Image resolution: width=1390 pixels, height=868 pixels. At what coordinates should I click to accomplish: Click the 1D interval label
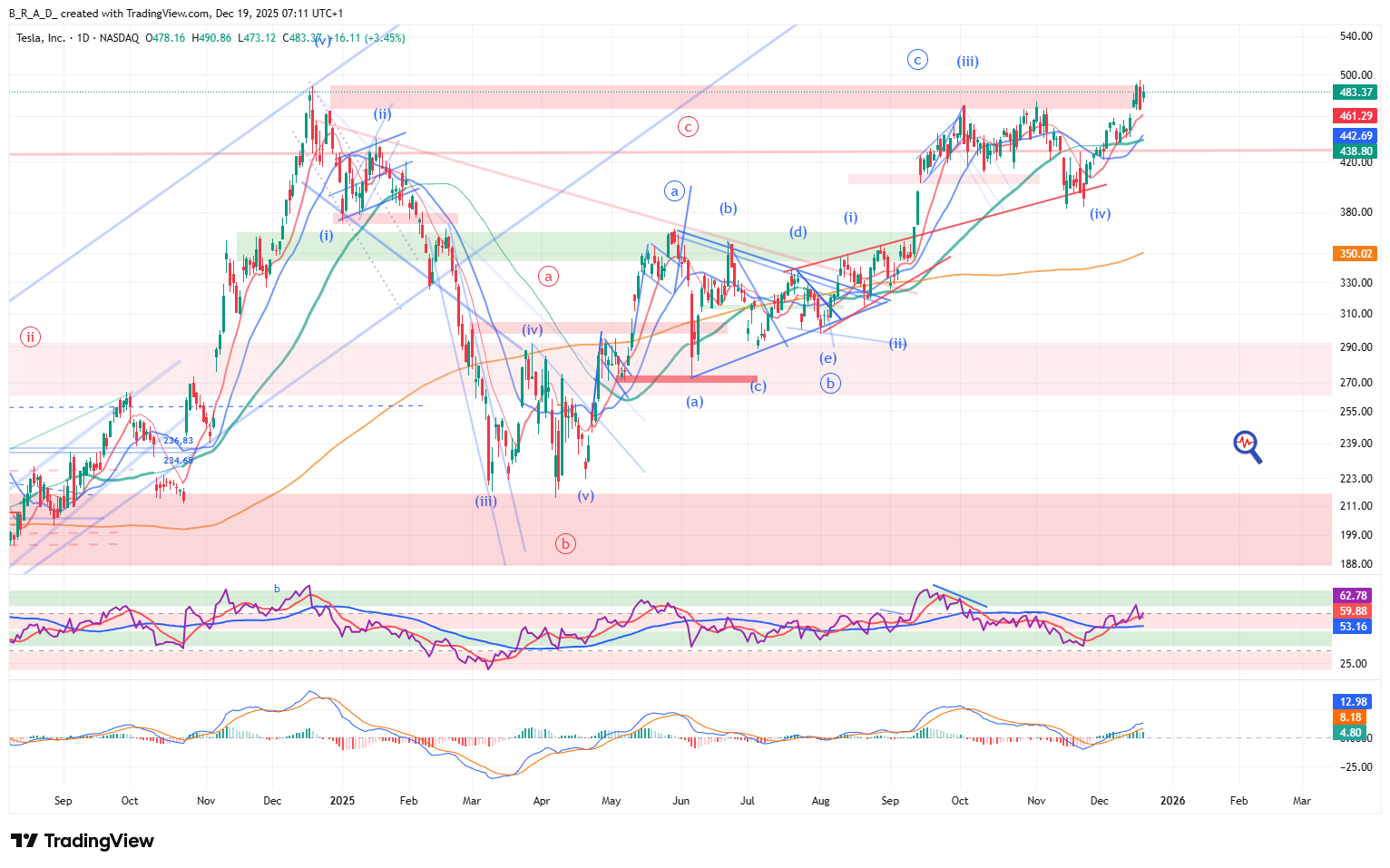click(83, 38)
